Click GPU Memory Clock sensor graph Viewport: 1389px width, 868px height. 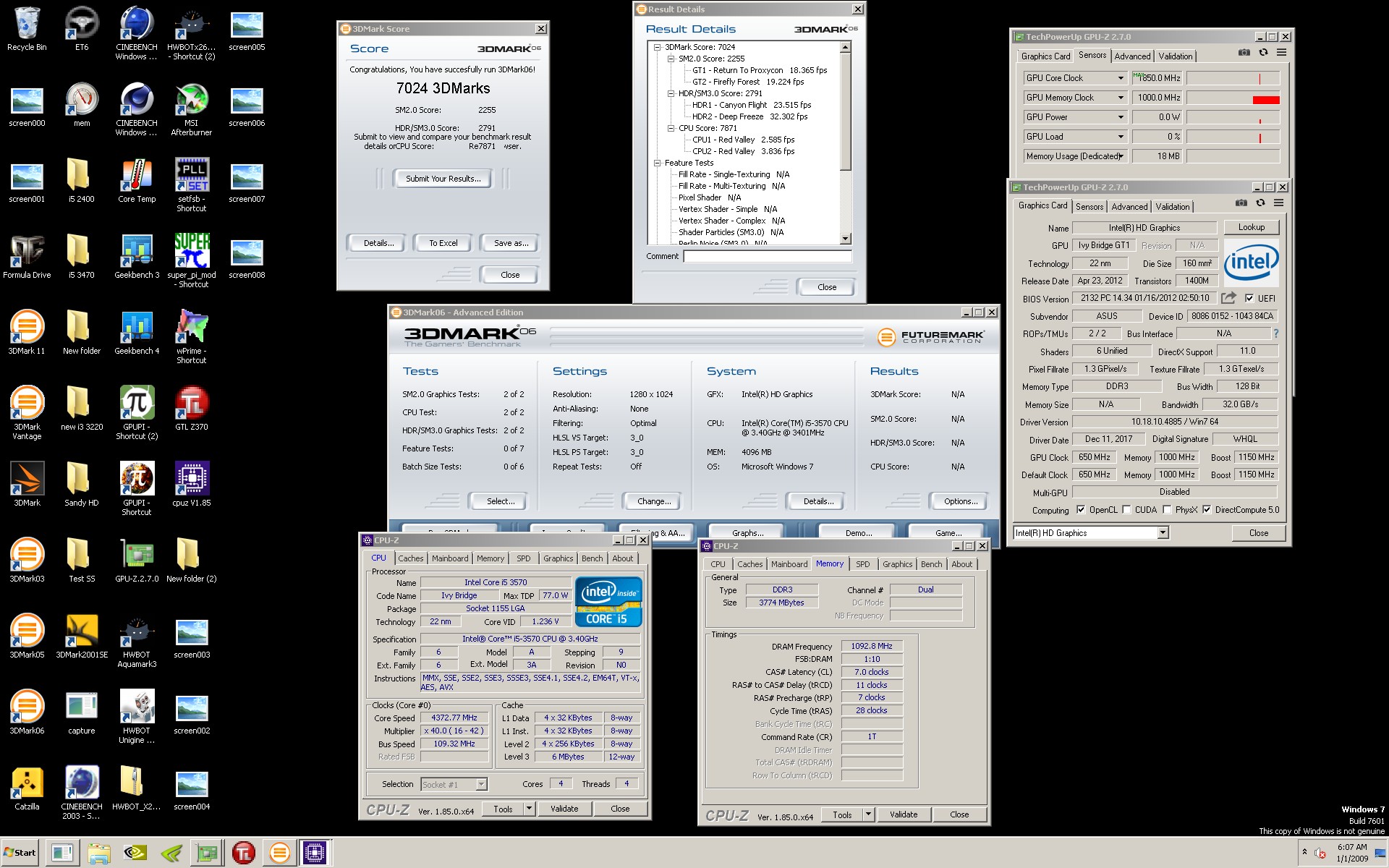1233,98
